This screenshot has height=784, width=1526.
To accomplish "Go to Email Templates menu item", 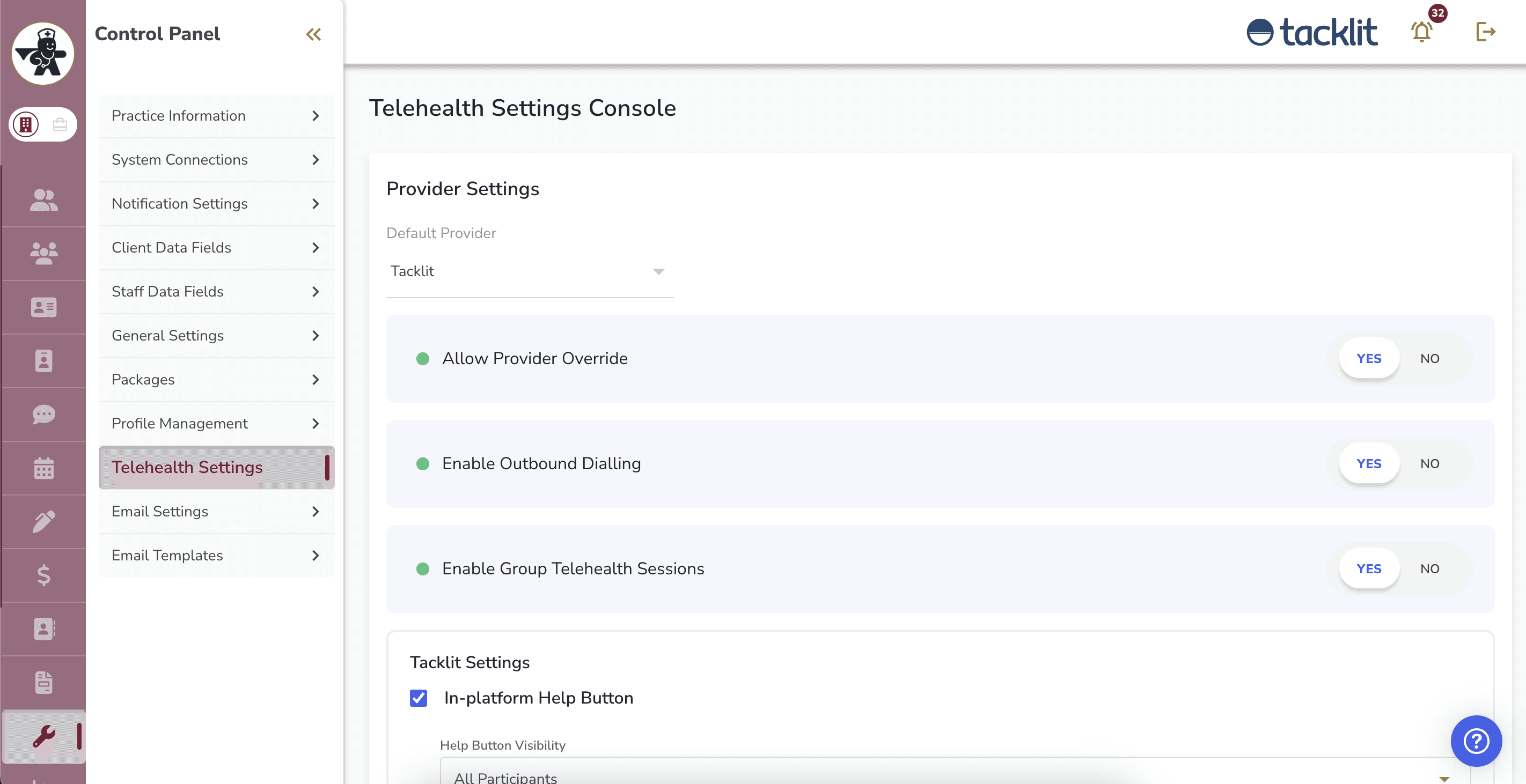I will [x=216, y=556].
